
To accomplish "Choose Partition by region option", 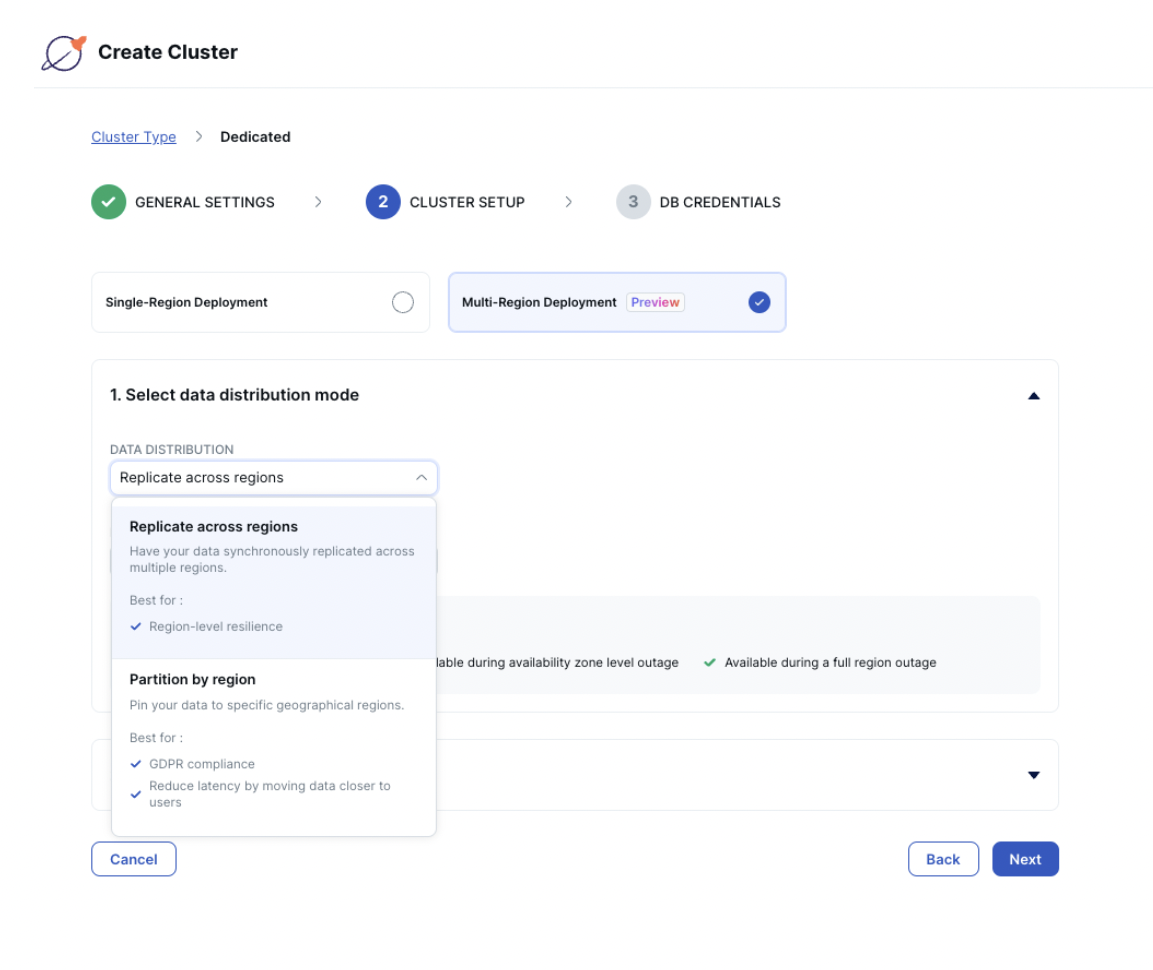I will [193, 680].
